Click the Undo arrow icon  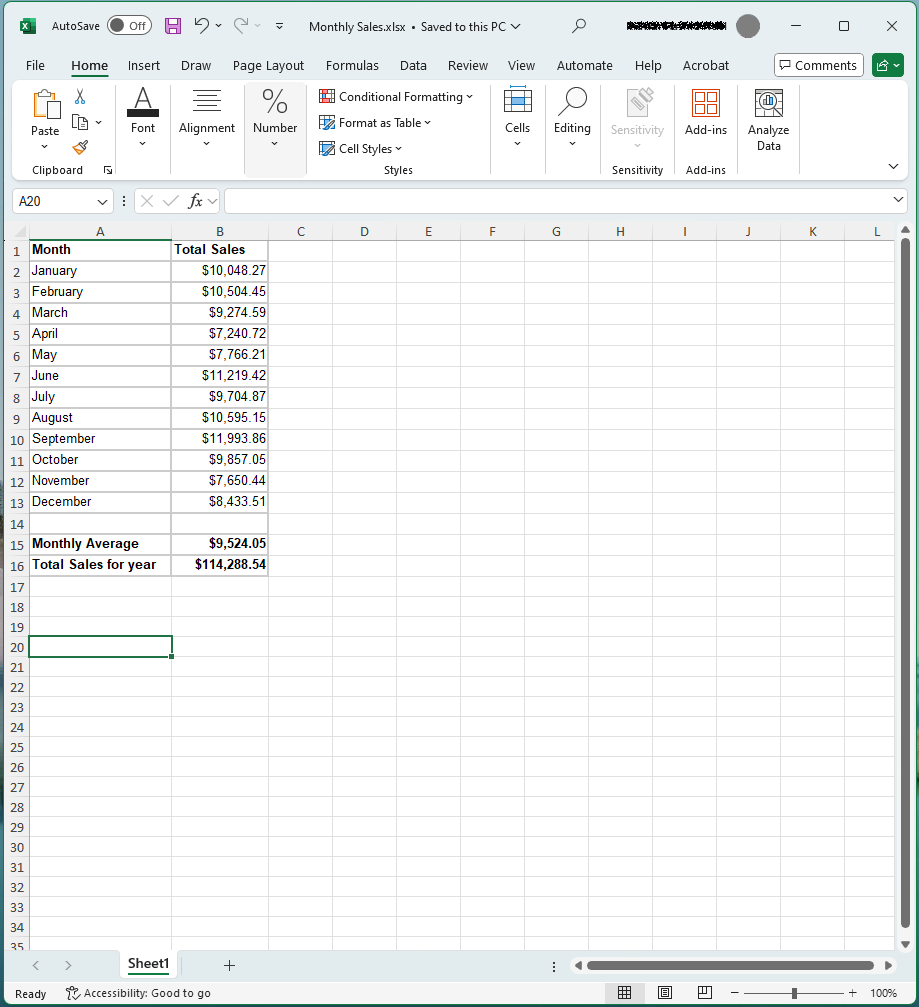203,26
